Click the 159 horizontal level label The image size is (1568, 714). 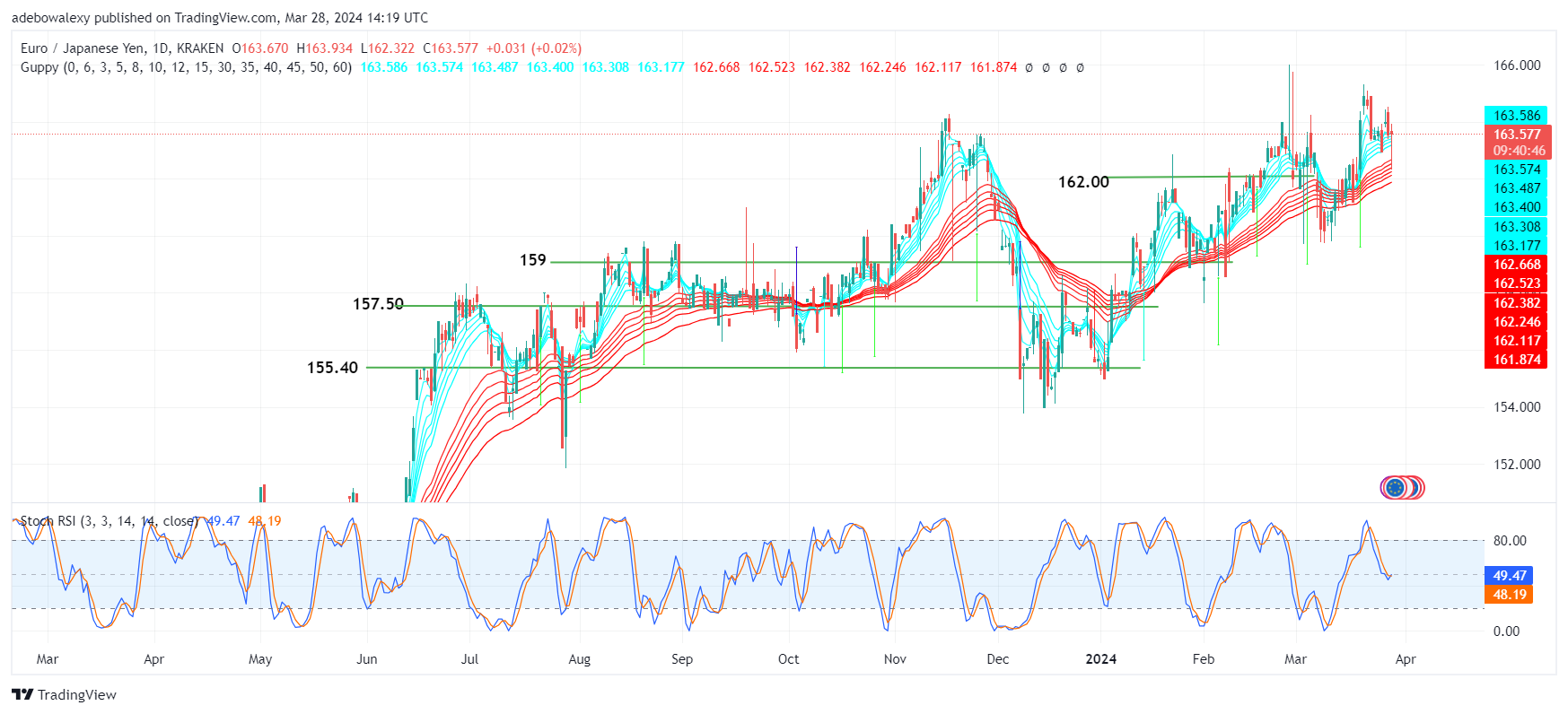pyautogui.click(x=532, y=260)
